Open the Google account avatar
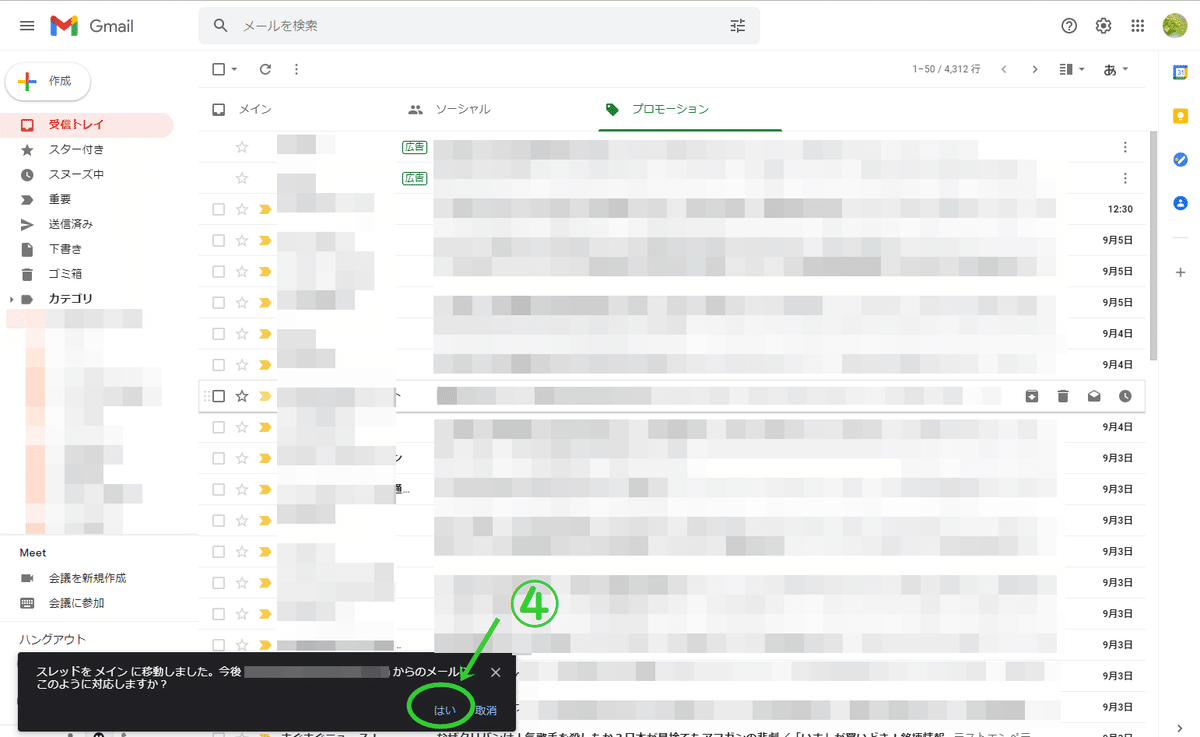This screenshot has width=1200, height=737. pyautogui.click(x=1175, y=26)
